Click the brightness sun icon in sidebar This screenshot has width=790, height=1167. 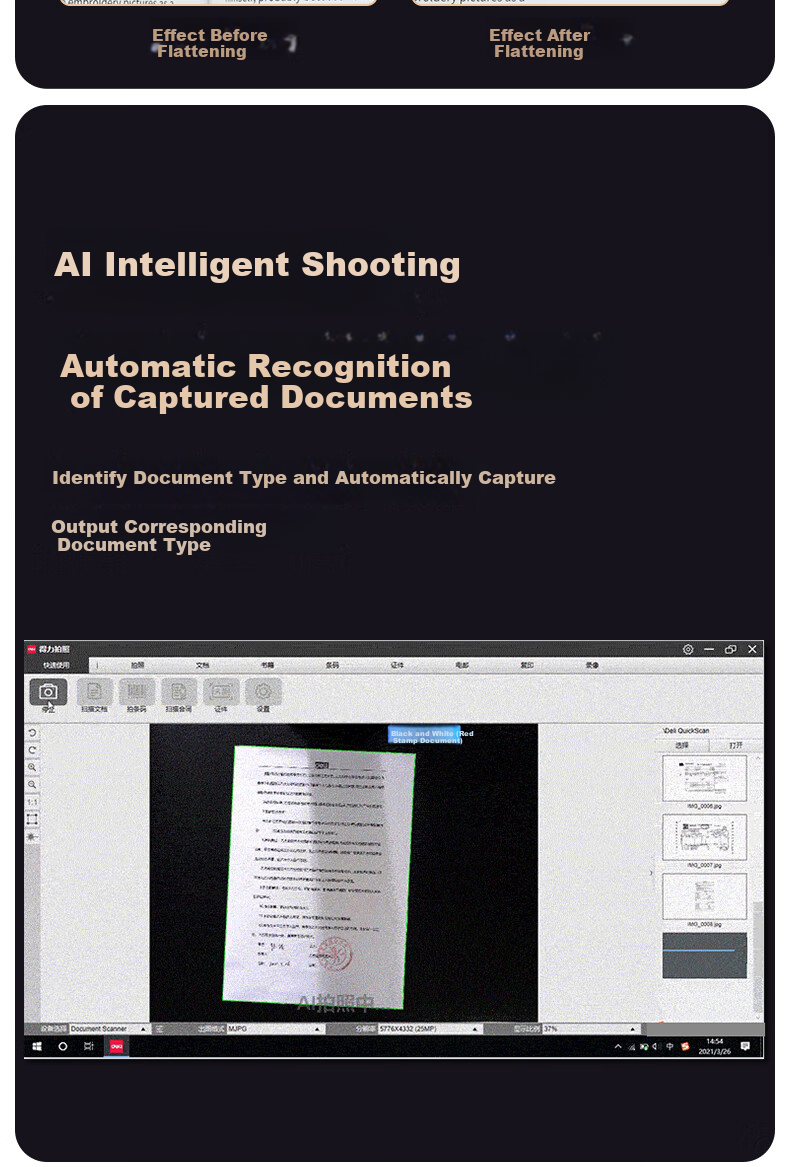coord(32,837)
